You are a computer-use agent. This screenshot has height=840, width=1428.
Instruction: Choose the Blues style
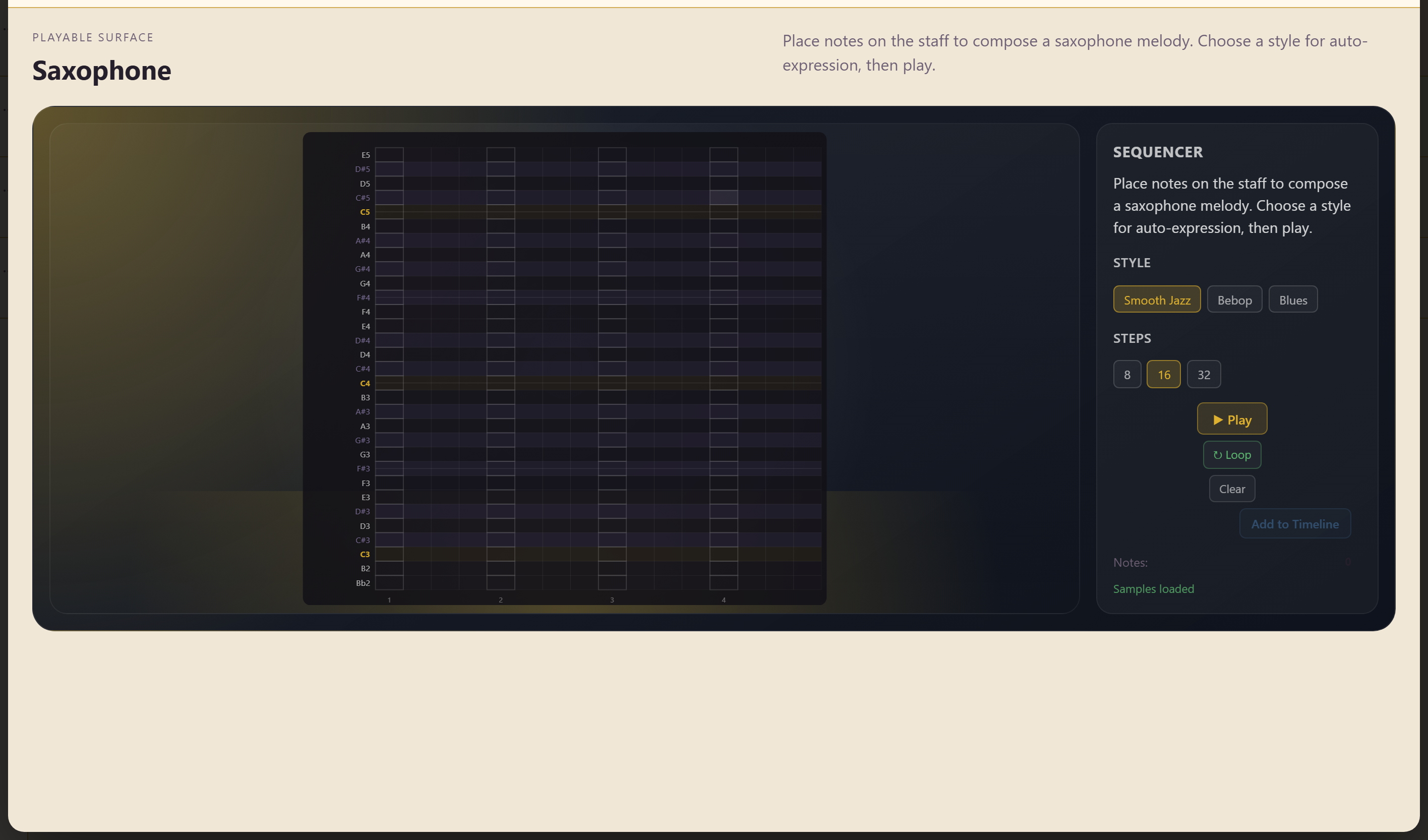(1292, 299)
